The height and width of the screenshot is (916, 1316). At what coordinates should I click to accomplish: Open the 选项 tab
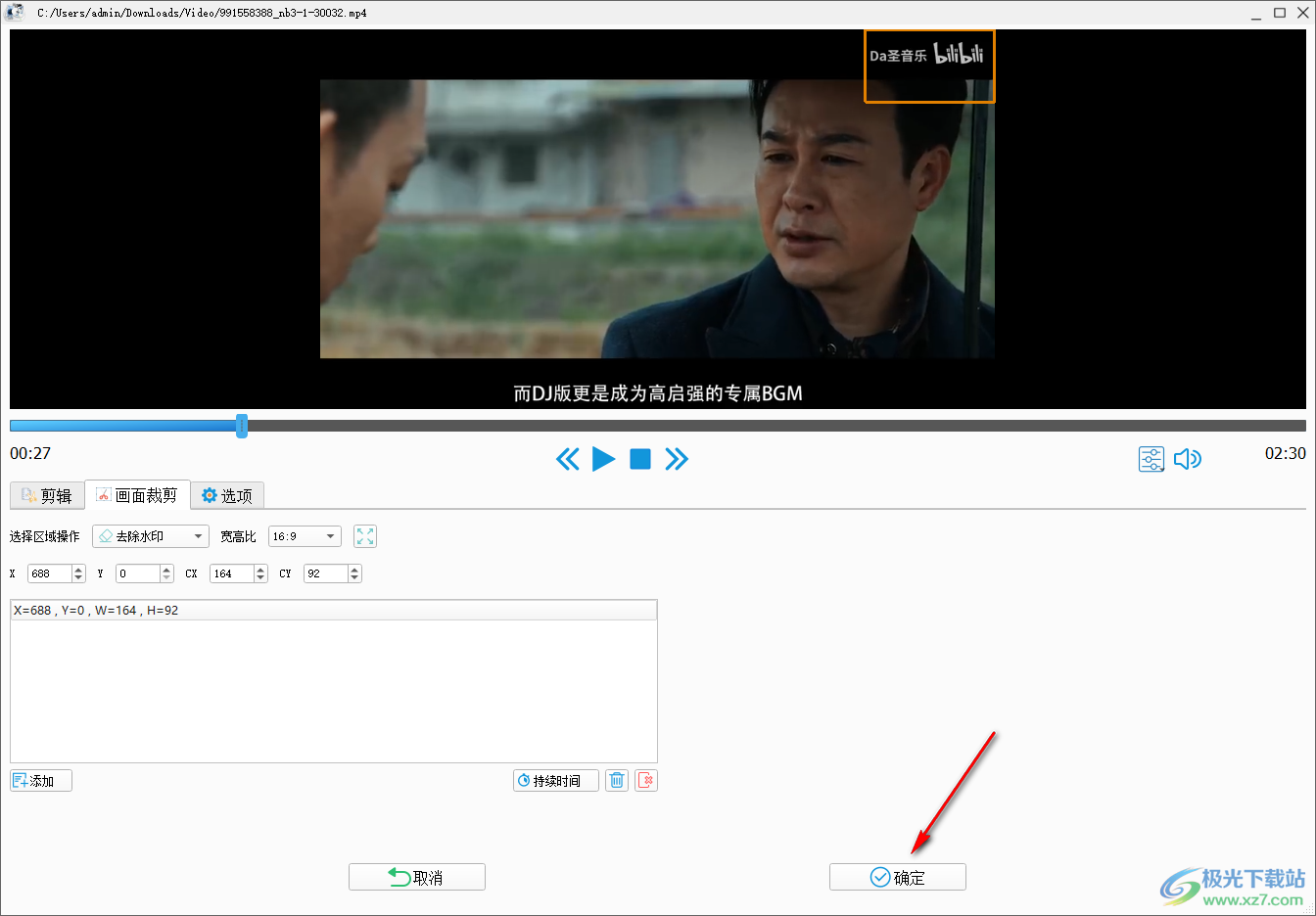click(227, 496)
